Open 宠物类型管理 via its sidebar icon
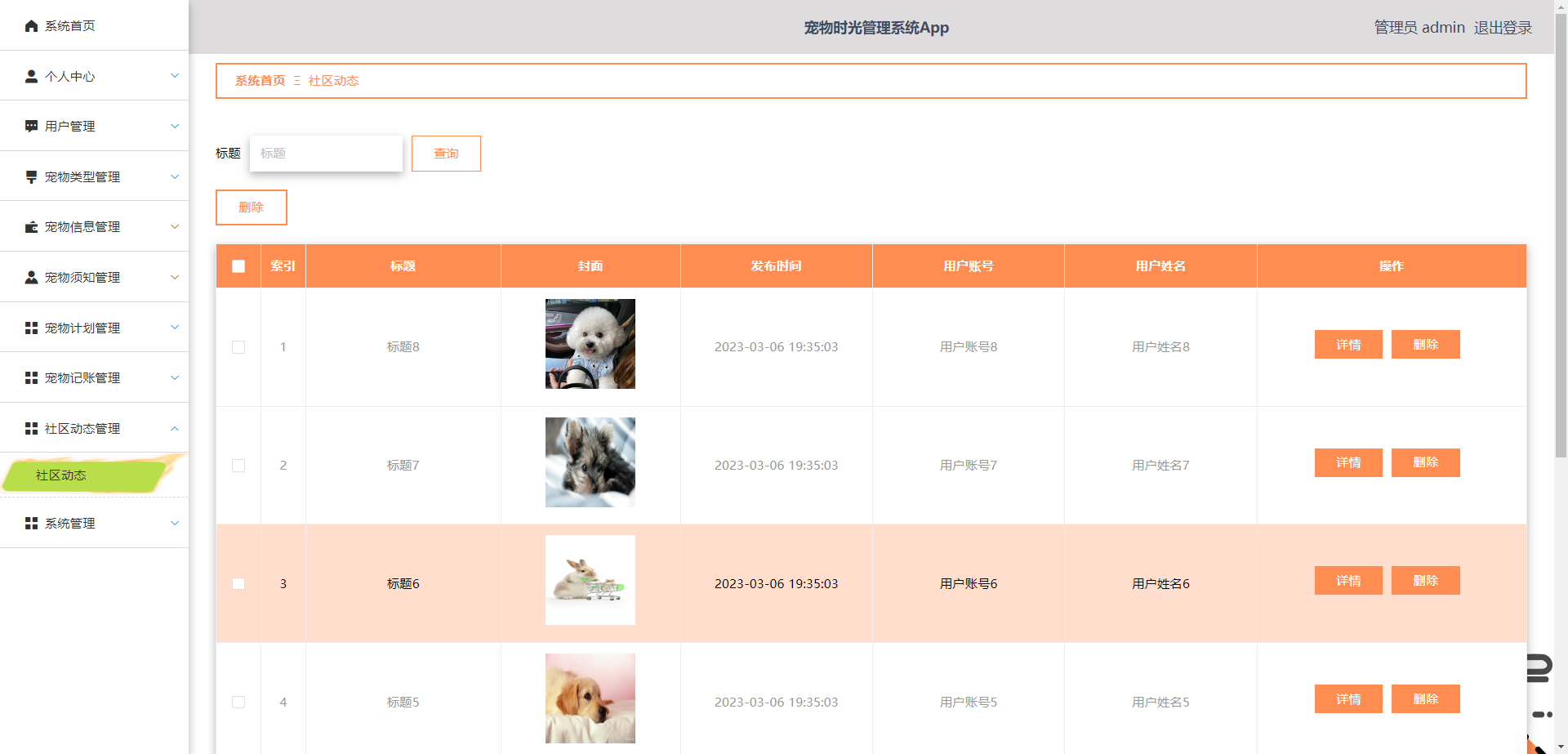The image size is (1568, 754). pos(31,176)
